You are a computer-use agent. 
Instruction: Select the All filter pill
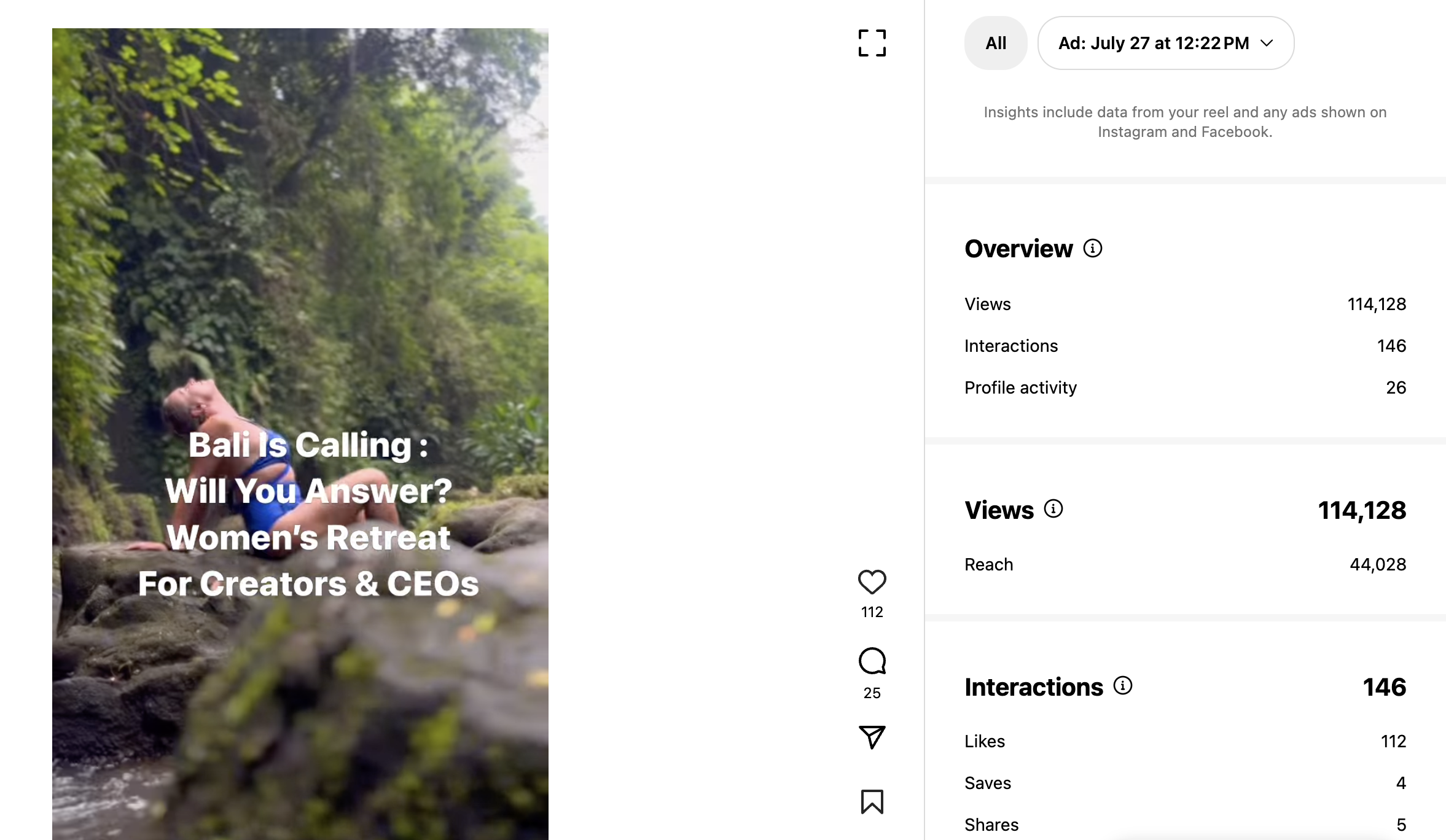(x=995, y=43)
